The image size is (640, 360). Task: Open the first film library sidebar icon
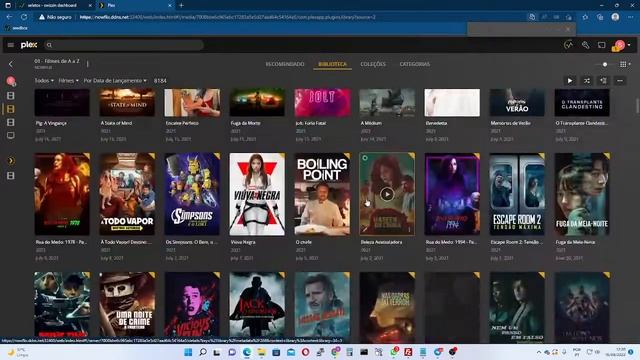coord(11,96)
